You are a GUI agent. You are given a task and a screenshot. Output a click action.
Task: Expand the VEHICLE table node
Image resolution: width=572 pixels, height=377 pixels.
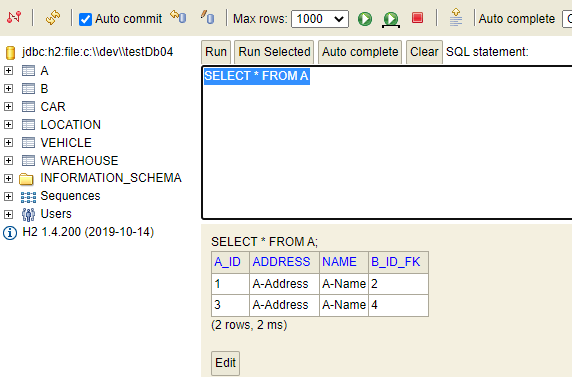pyautogui.click(x=8, y=142)
